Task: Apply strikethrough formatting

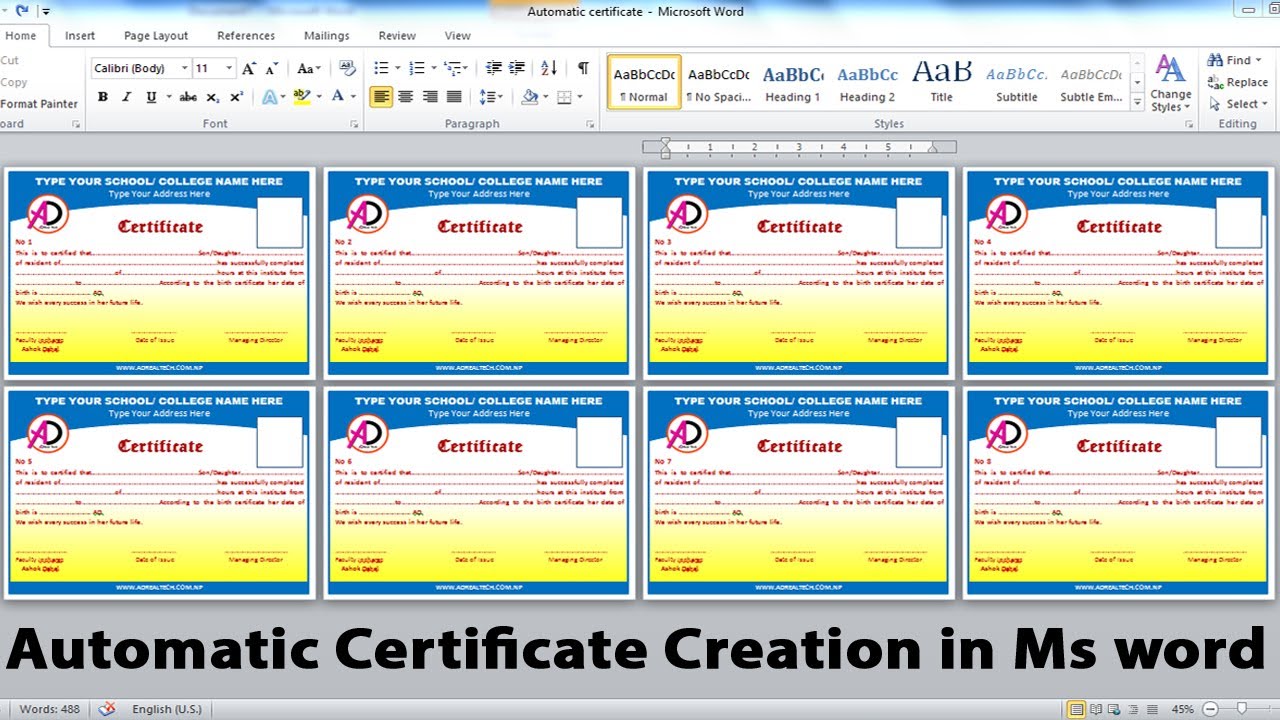Action: coord(188,97)
